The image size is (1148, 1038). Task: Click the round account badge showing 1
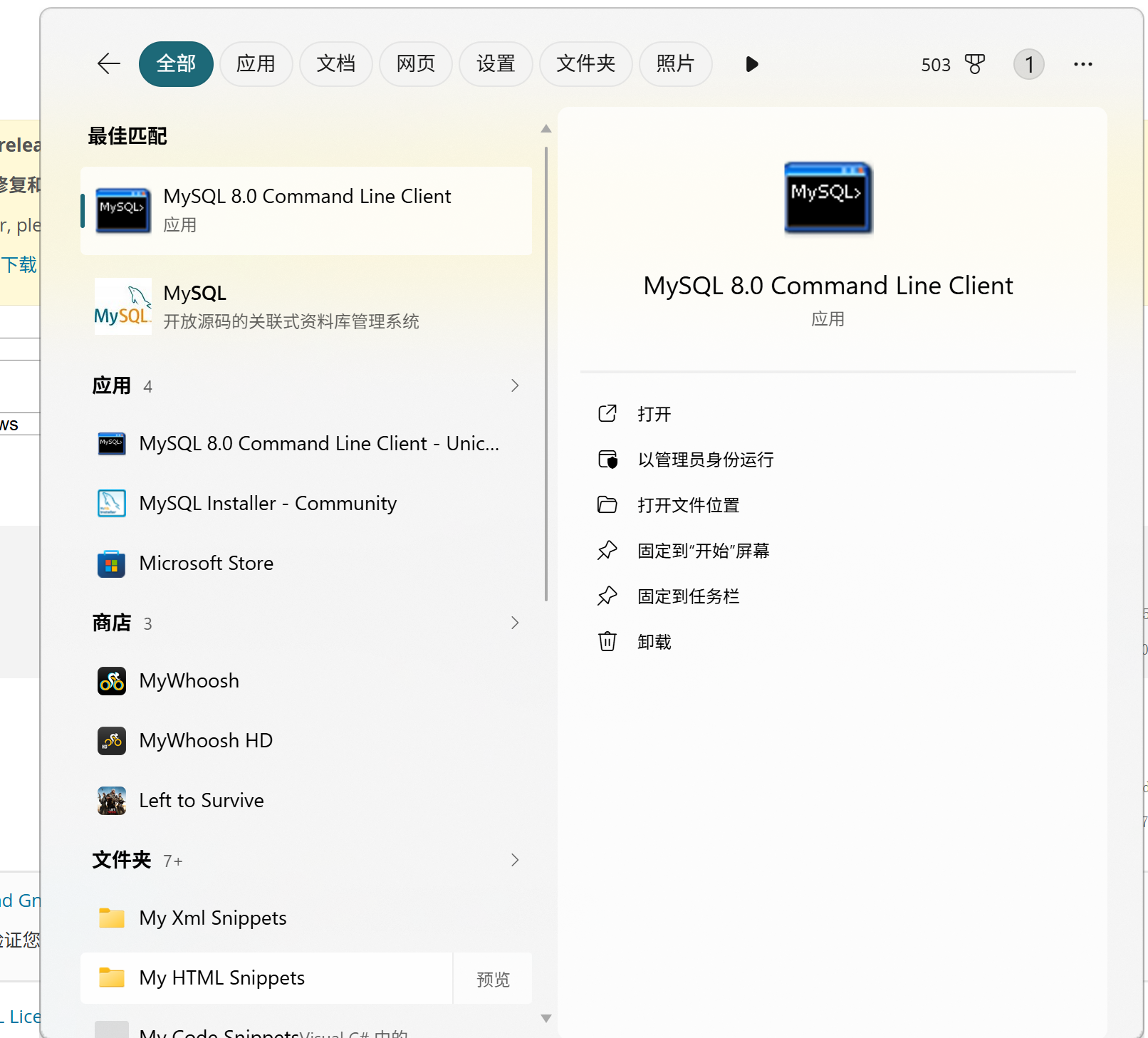1028,64
